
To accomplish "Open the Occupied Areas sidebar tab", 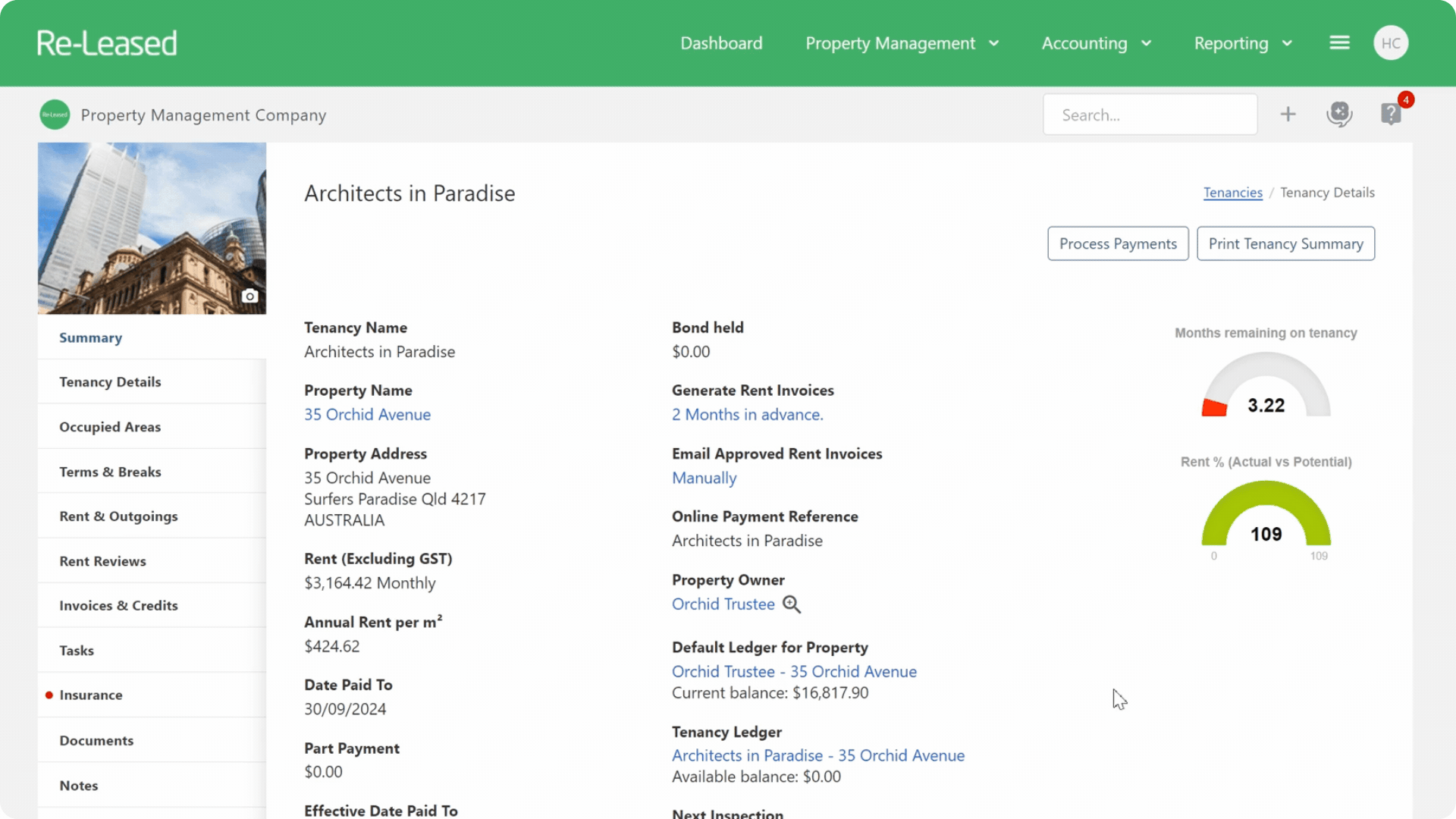I will click(152, 427).
